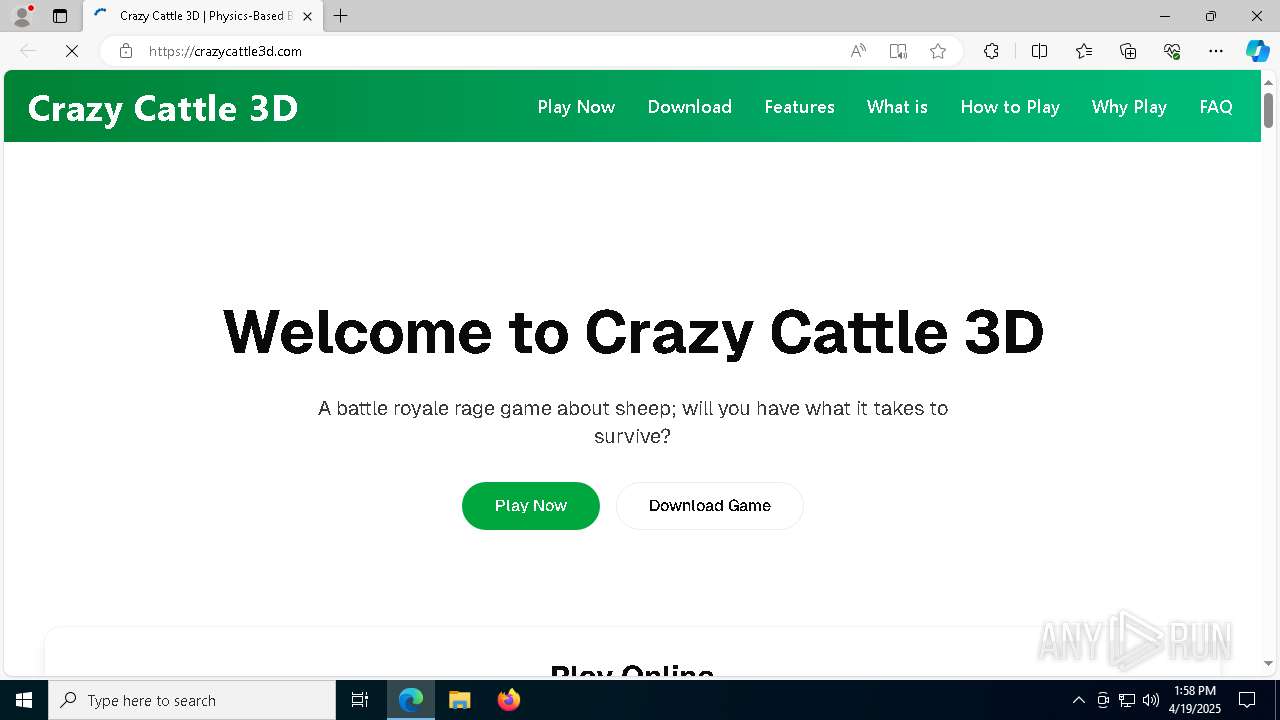
Task: Jump to the FAQ section
Action: (1216, 107)
